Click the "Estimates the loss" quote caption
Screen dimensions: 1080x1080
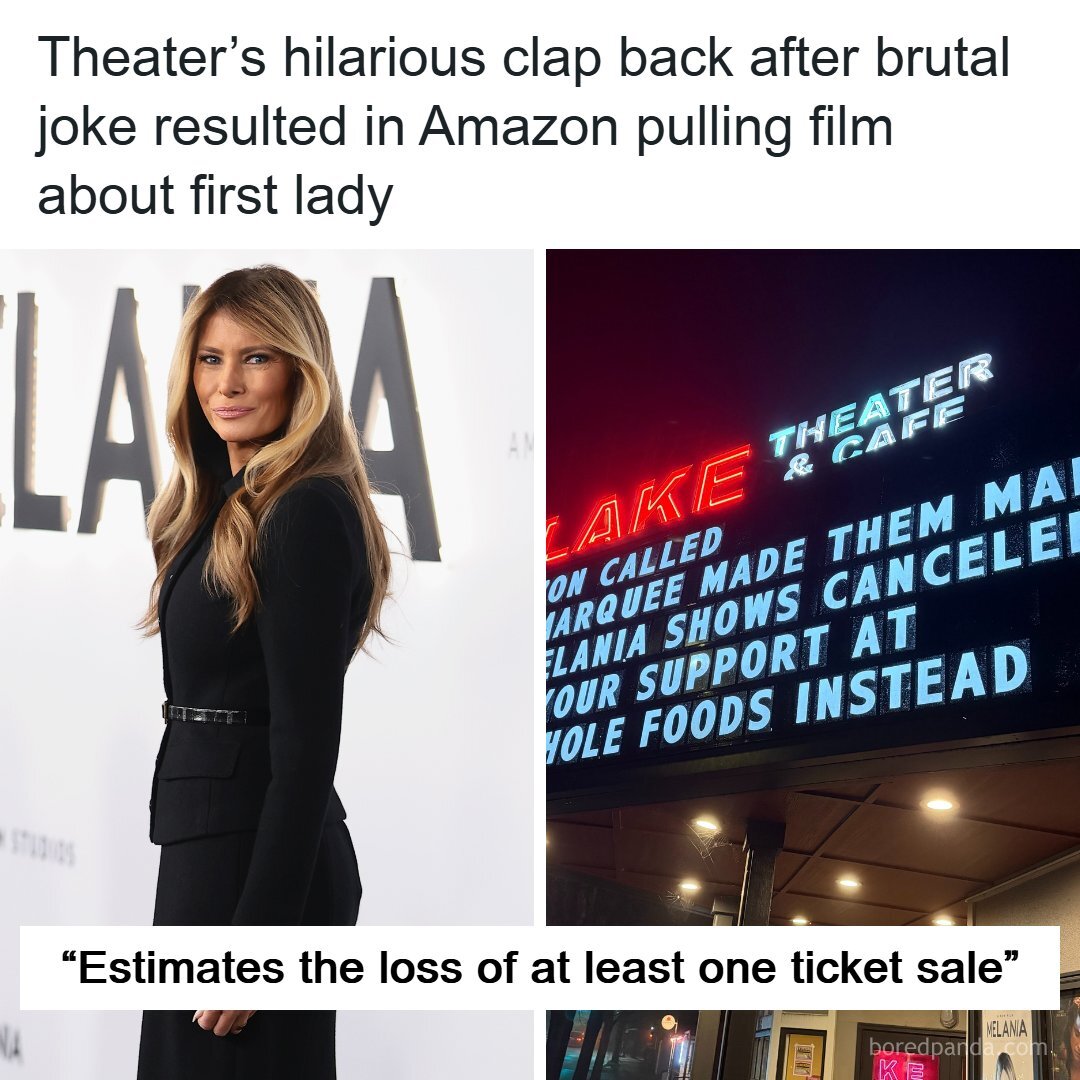click(539, 967)
